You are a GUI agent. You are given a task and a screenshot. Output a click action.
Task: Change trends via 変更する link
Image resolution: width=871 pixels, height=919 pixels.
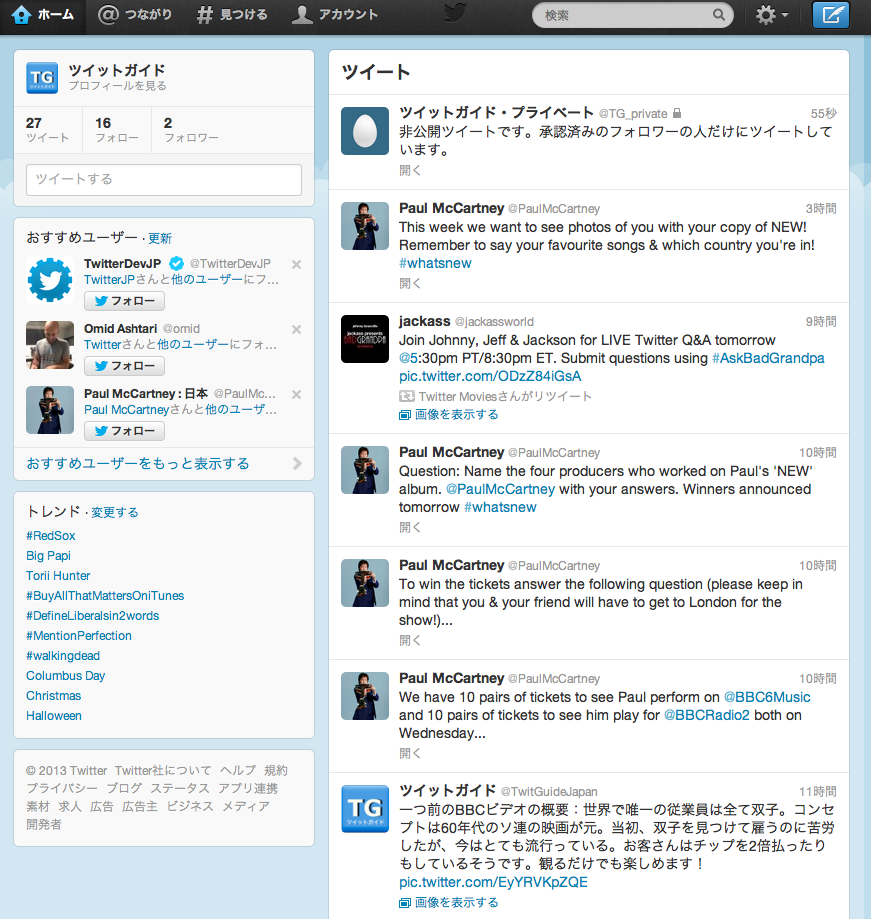(x=115, y=512)
